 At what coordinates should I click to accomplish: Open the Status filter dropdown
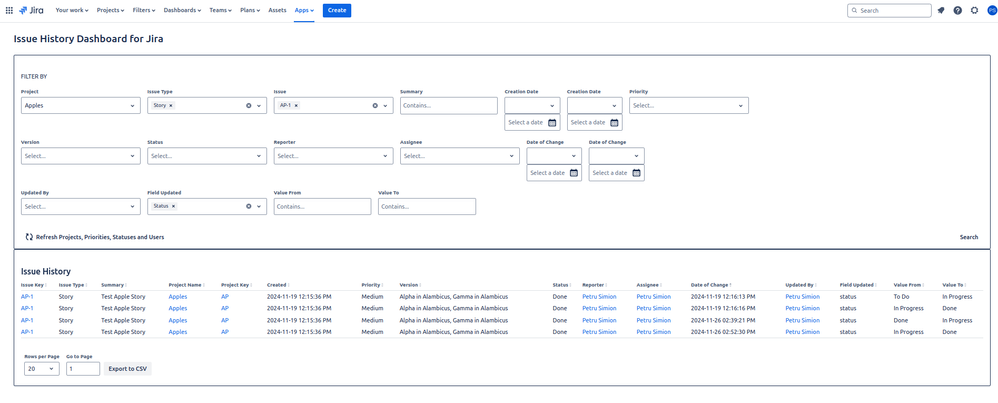pos(207,156)
